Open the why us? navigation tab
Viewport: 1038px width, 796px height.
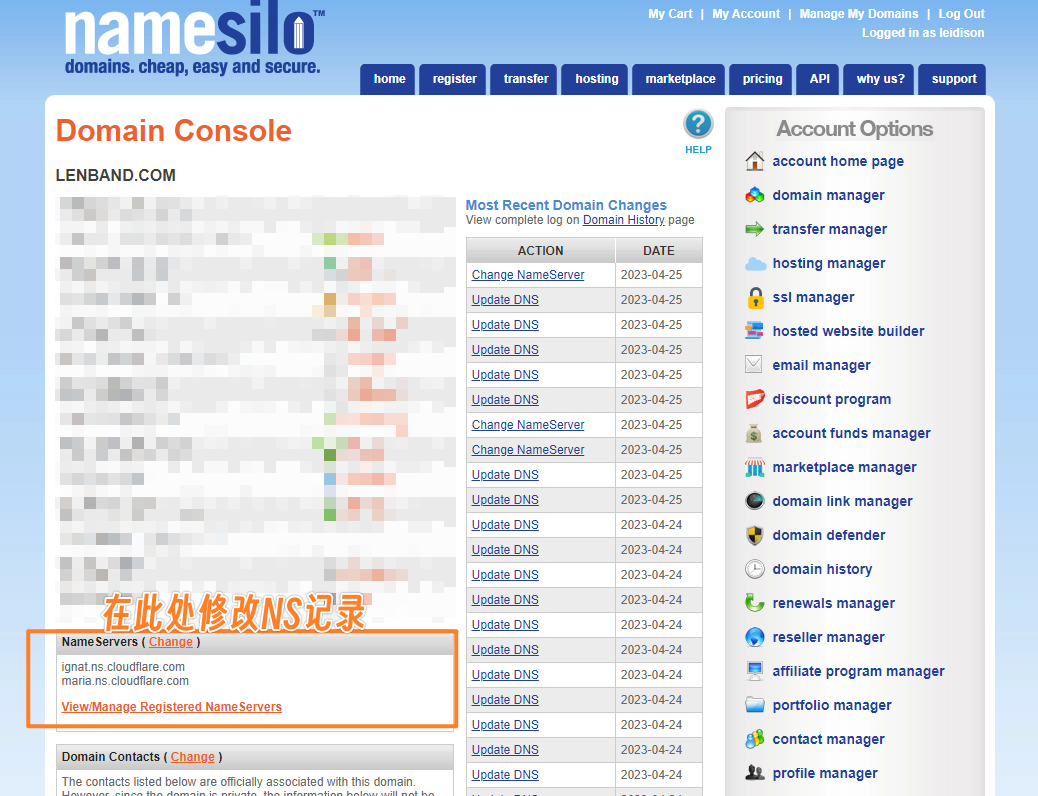pyautogui.click(x=879, y=79)
